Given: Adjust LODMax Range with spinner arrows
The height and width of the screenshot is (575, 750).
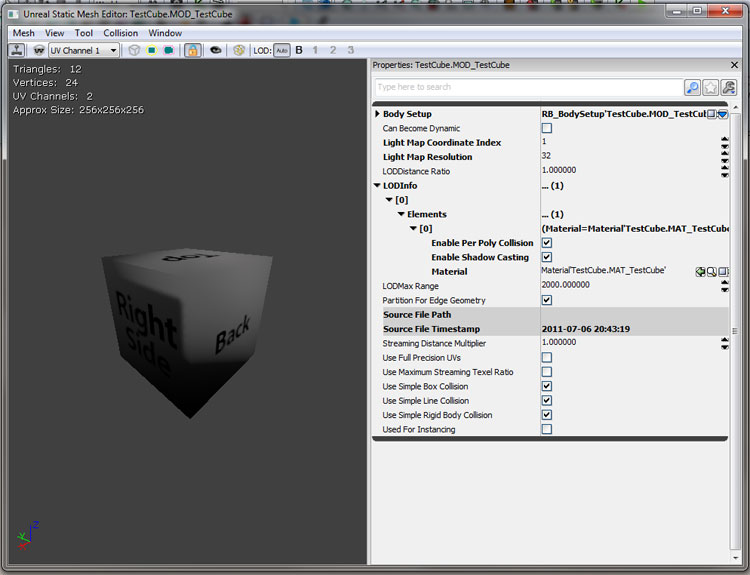Looking at the screenshot, I should [725, 286].
